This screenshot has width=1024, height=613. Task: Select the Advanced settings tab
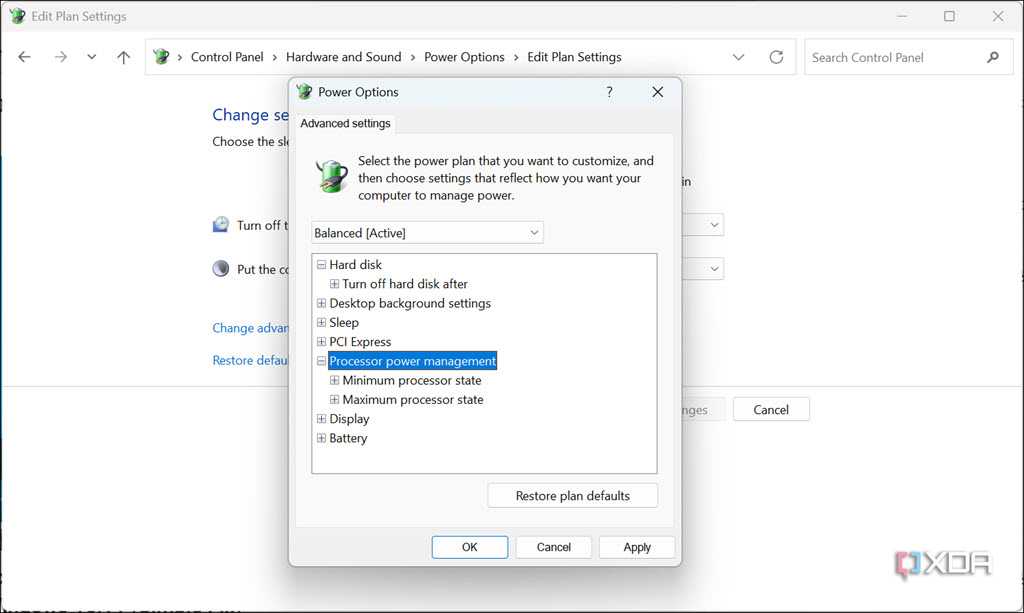pos(345,123)
